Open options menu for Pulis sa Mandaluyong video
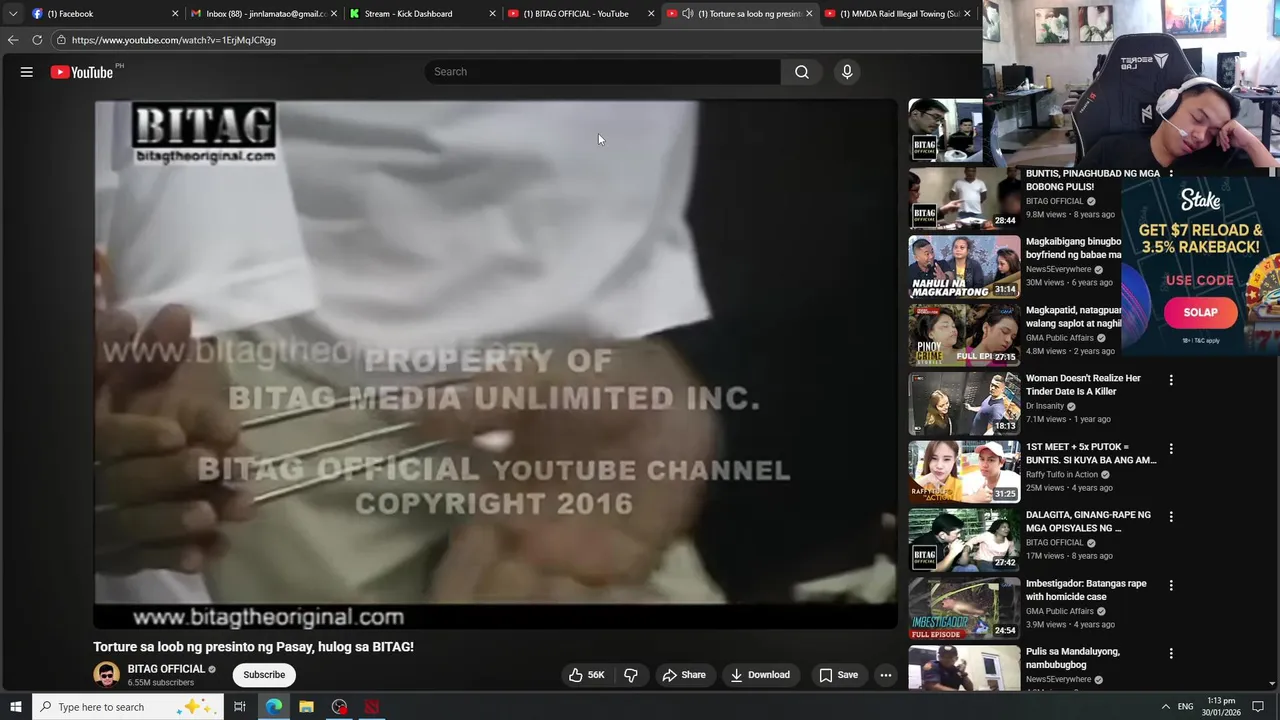The image size is (1280, 720). (x=1171, y=653)
